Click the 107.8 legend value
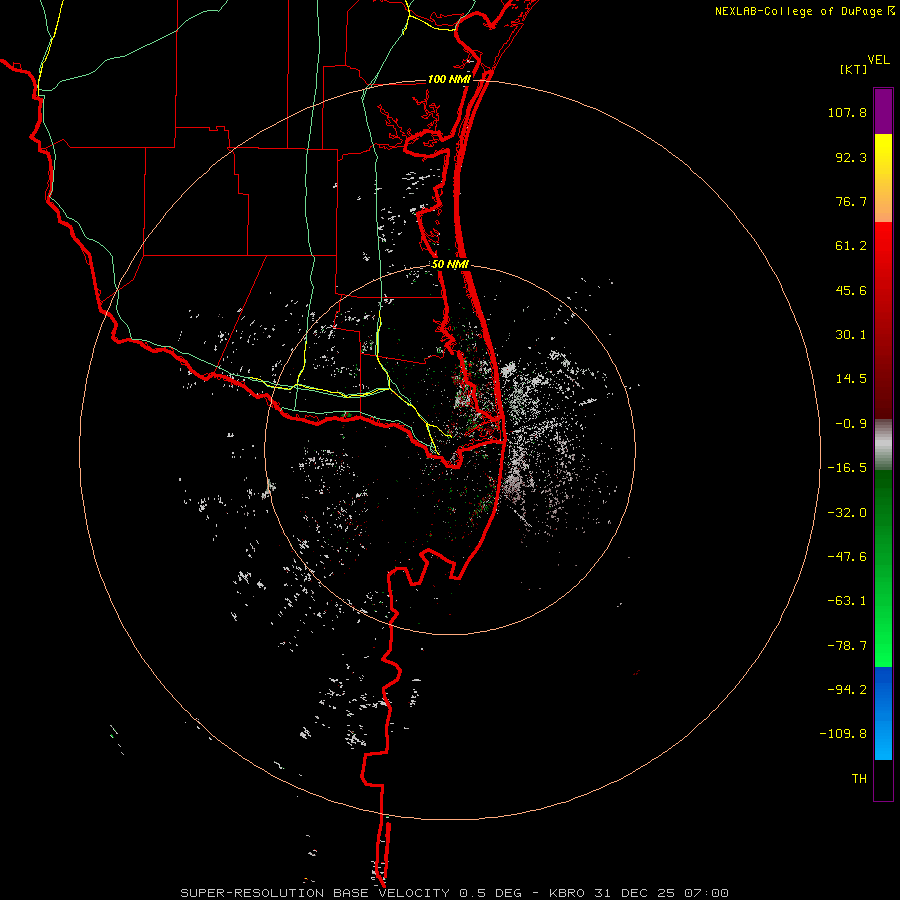The height and width of the screenshot is (900, 900). [x=847, y=112]
